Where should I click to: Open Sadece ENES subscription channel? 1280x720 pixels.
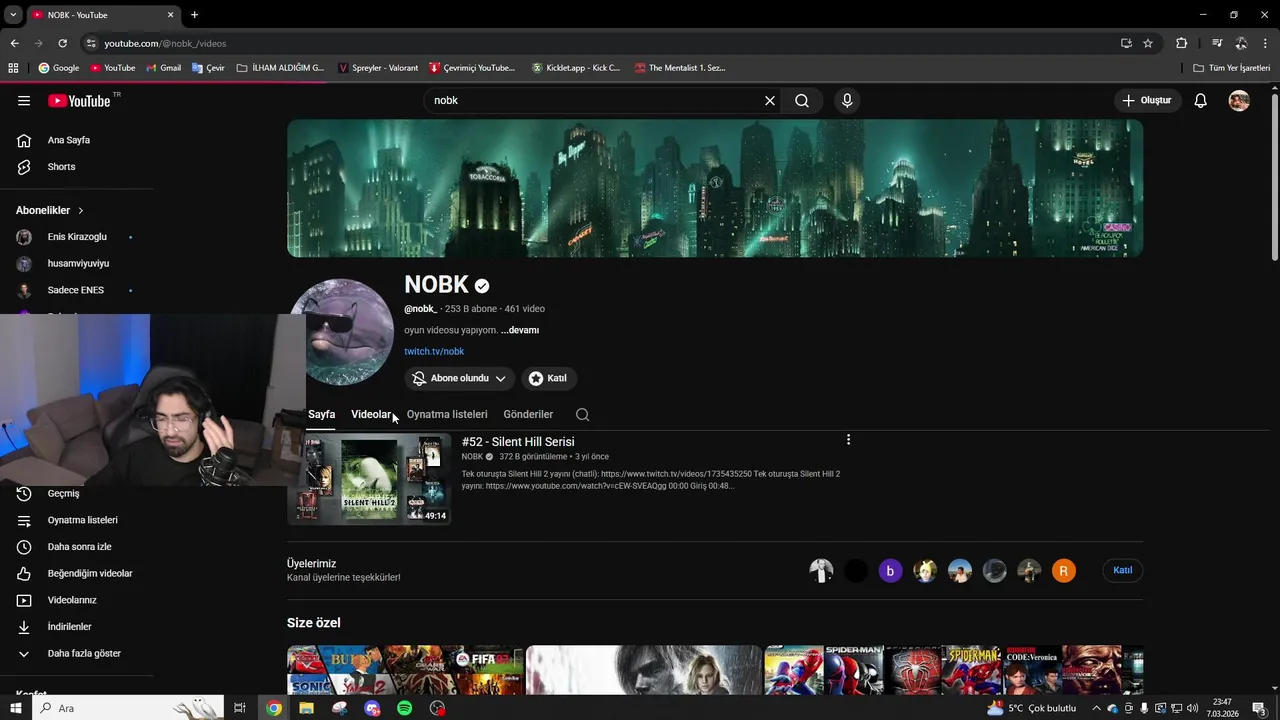point(77,290)
